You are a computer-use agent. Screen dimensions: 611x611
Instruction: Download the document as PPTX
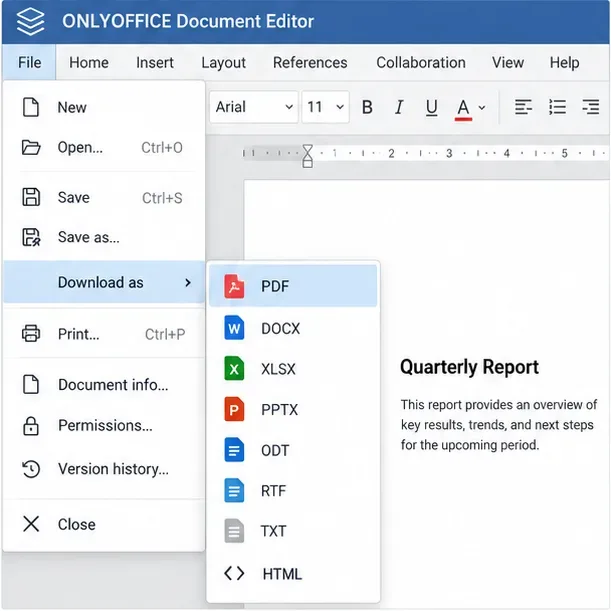pos(293,410)
